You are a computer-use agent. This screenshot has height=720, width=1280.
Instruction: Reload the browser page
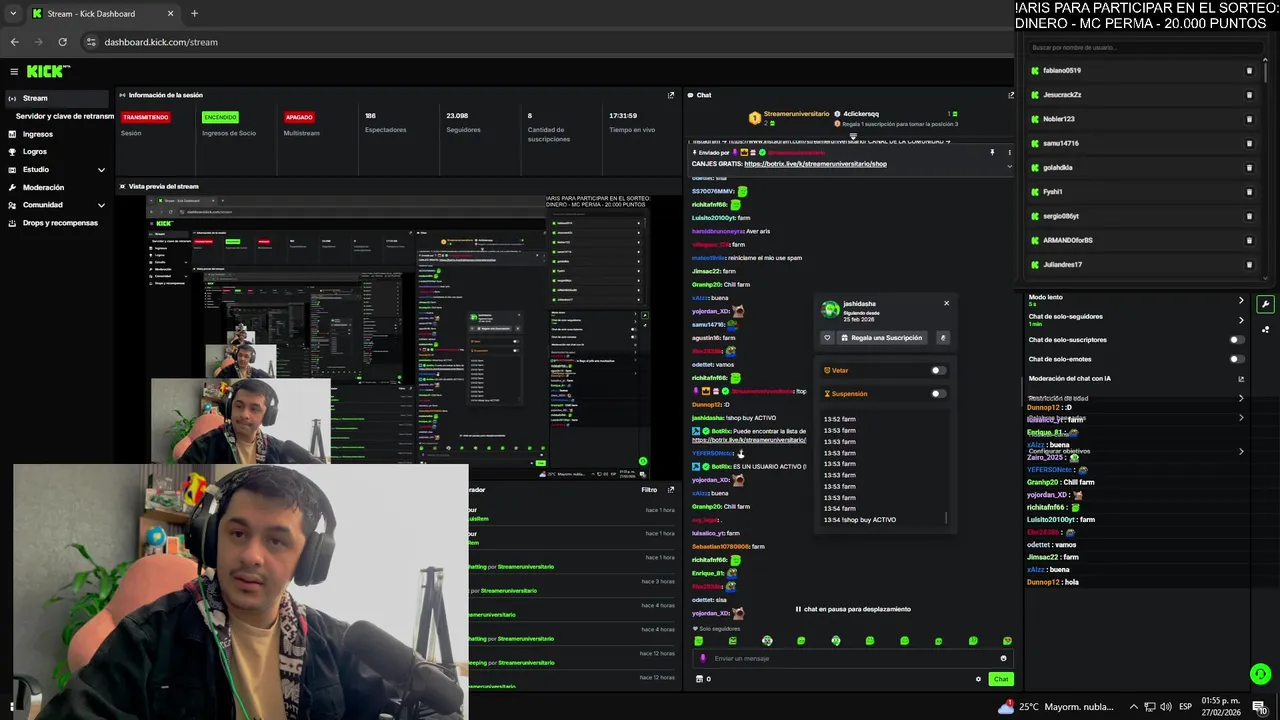tap(62, 42)
